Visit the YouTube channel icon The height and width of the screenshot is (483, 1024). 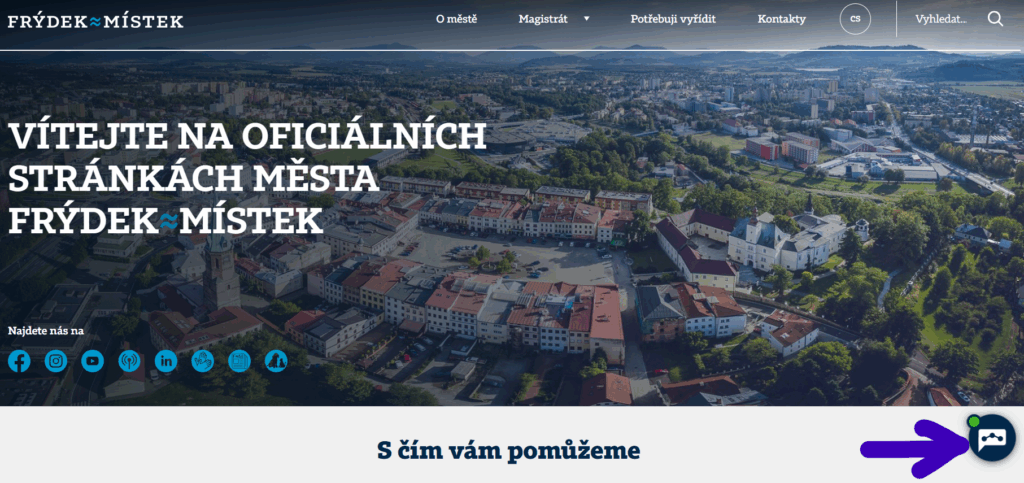pos(93,361)
